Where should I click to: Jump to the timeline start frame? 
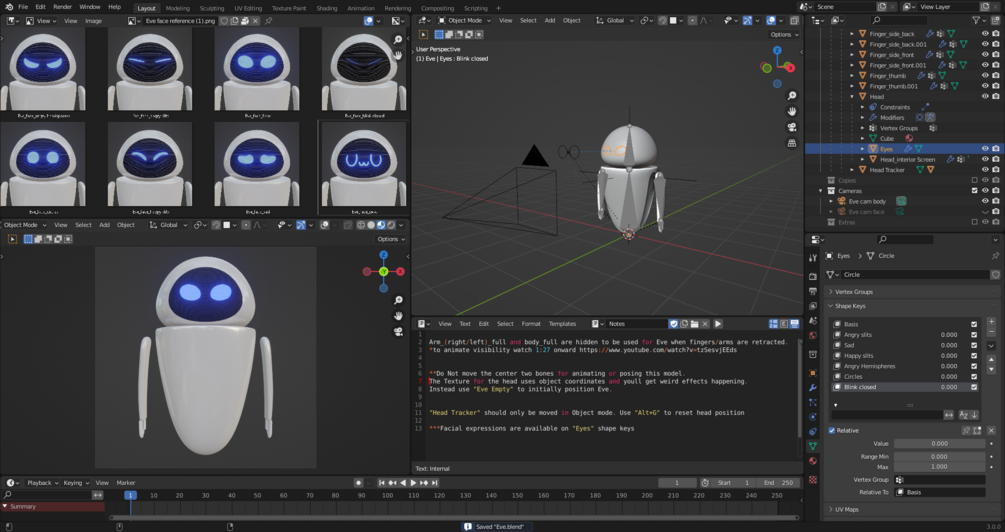[x=381, y=483]
